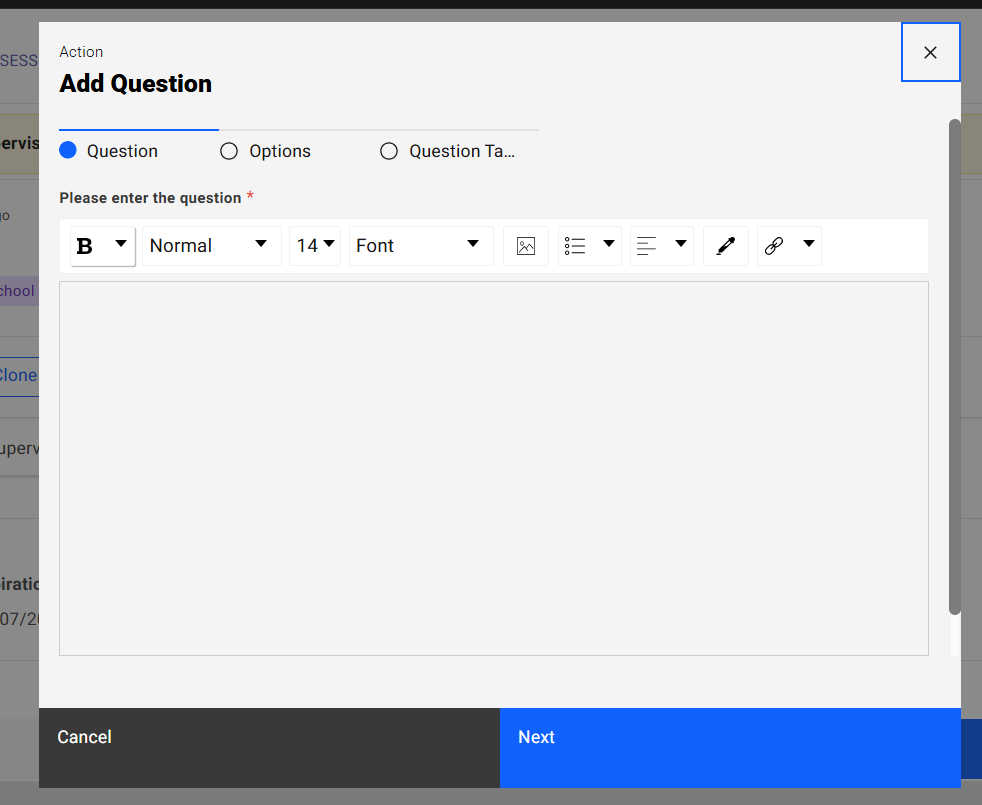Expand the Normal block style dropdown
The width and height of the screenshot is (982, 805).
211,246
